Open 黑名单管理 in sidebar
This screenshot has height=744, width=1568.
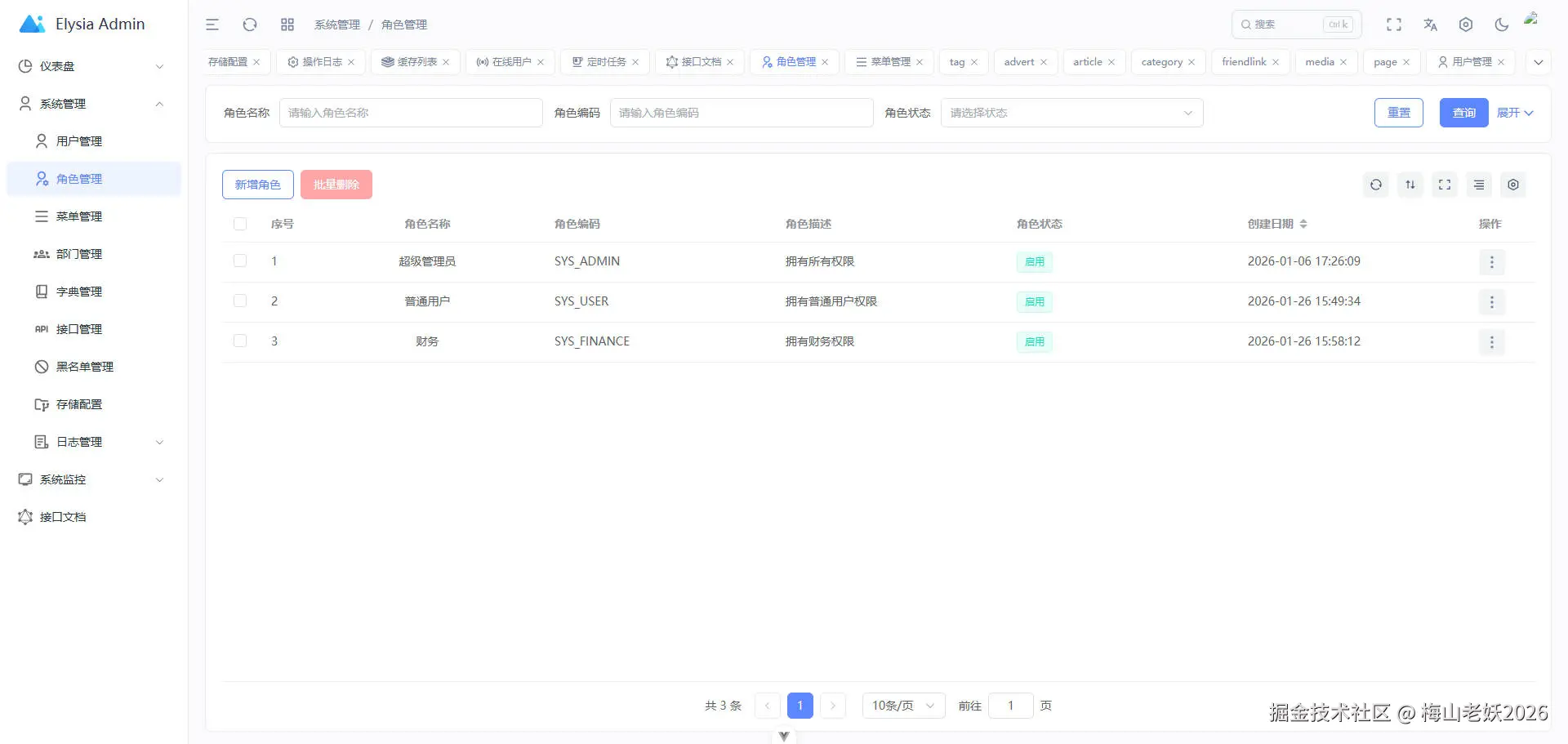[94, 367]
